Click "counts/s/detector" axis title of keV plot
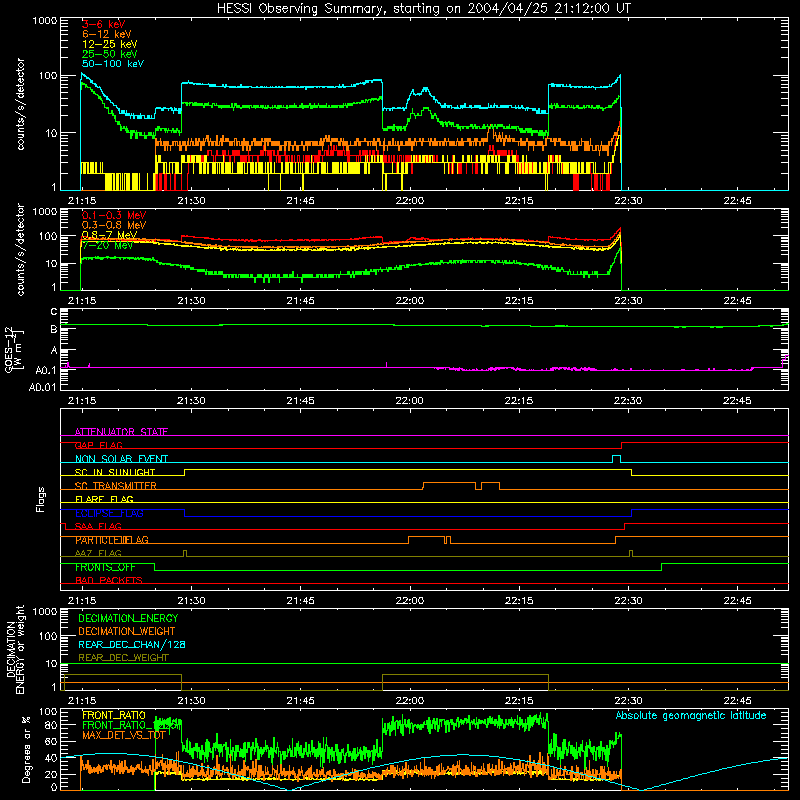 click(x=20, y=104)
